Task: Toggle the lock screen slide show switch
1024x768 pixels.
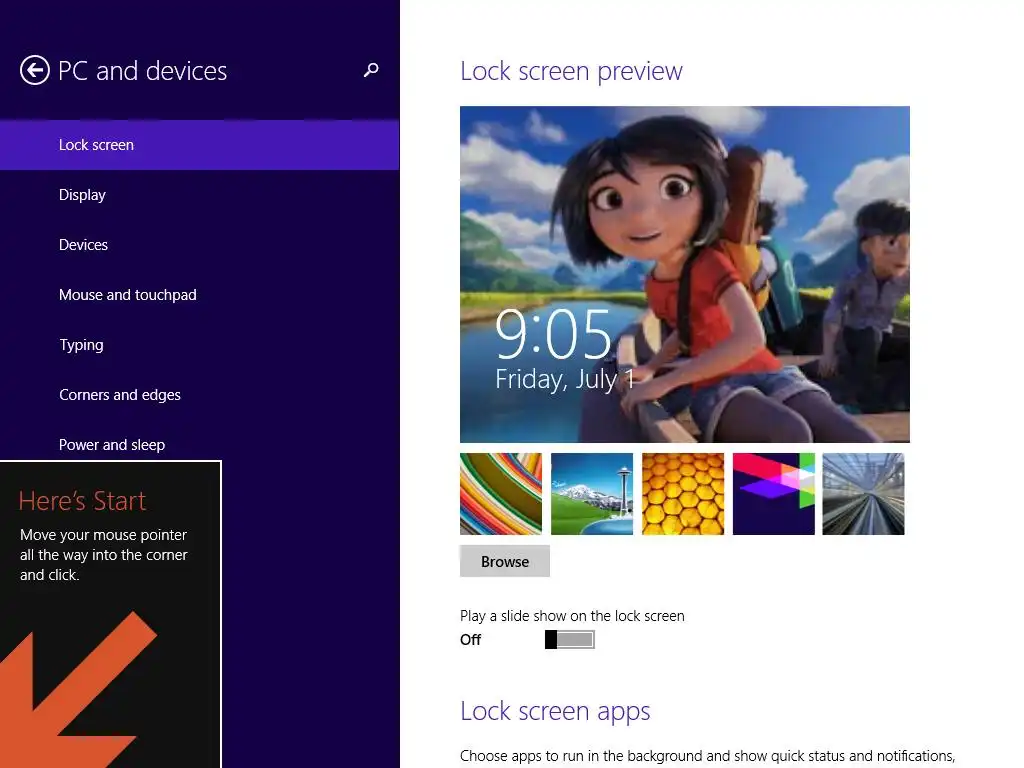Action: 569,639
